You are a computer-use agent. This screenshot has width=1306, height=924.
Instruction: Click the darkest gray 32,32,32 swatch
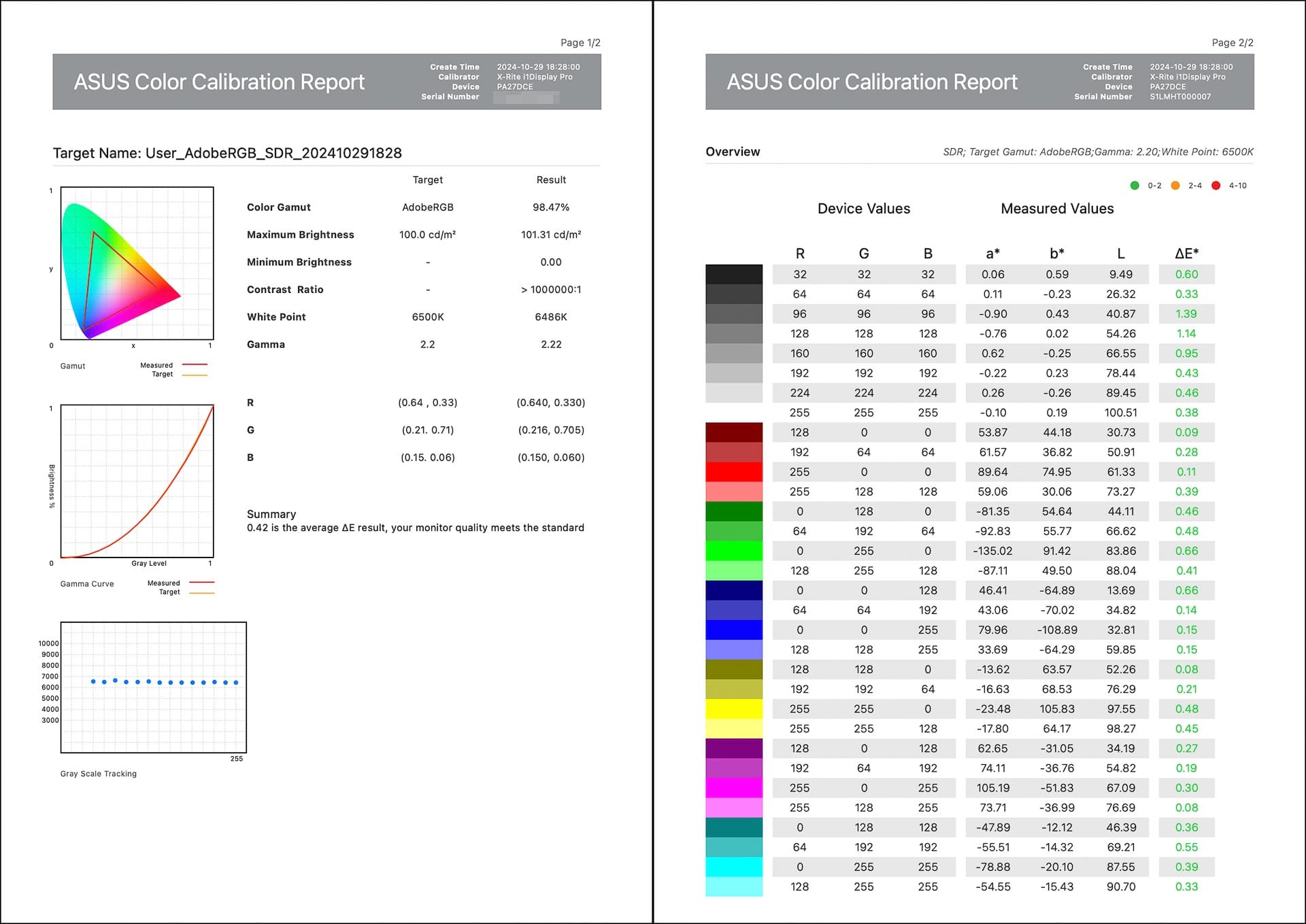733,274
